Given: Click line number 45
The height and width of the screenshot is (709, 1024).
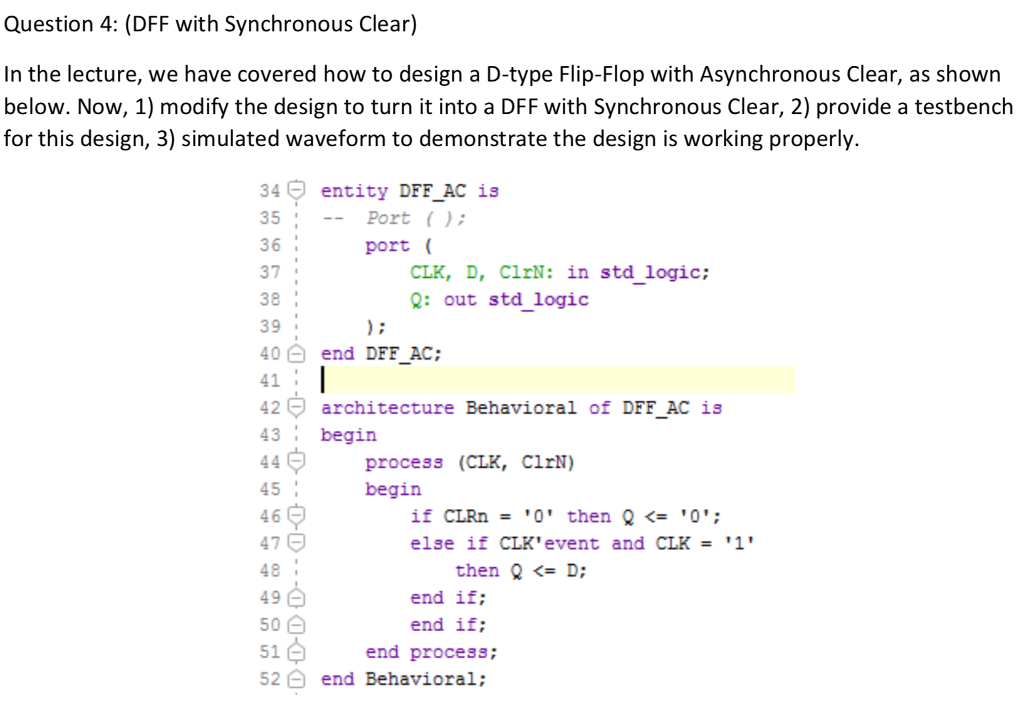Looking at the screenshot, I should tap(269, 488).
